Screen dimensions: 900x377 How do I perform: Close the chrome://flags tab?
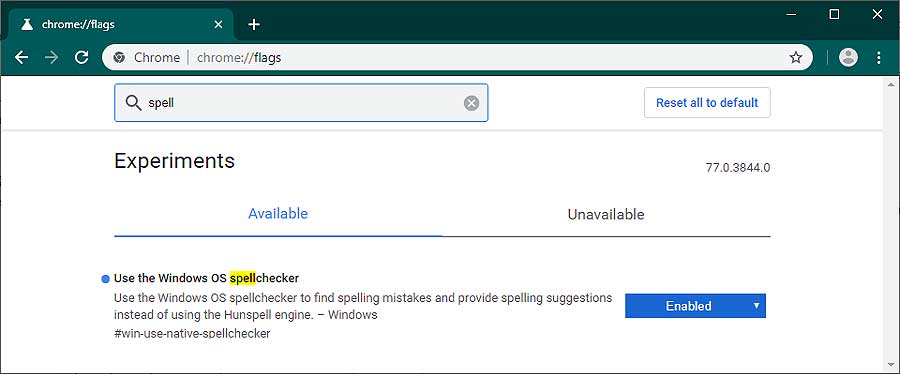(218, 25)
